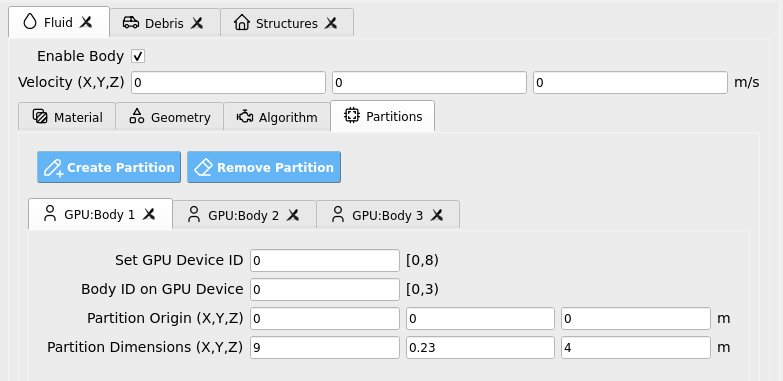Click the Create Partition button
The image size is (783, 381).
[109, 167]
